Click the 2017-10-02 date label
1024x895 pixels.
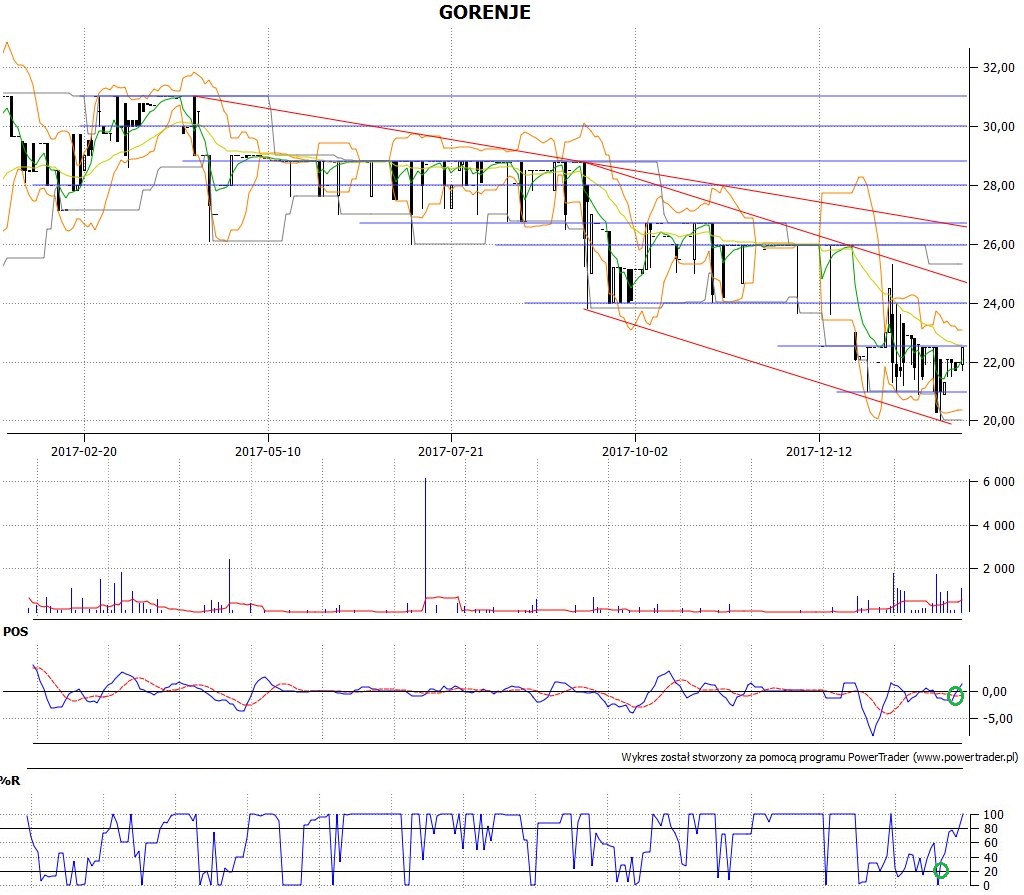(x=635, y=451)
